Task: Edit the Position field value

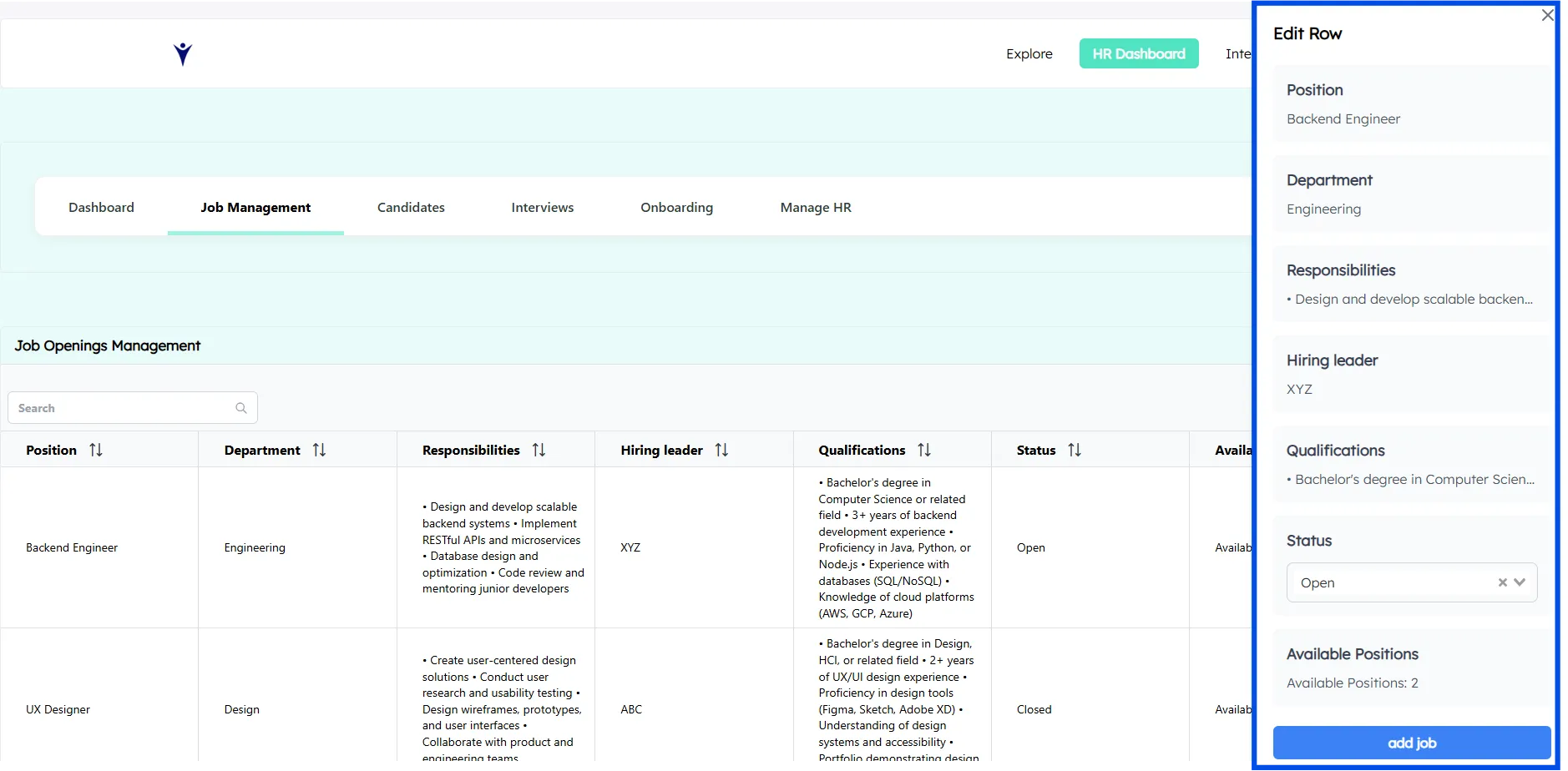Action: click(x=1343, y=119)
